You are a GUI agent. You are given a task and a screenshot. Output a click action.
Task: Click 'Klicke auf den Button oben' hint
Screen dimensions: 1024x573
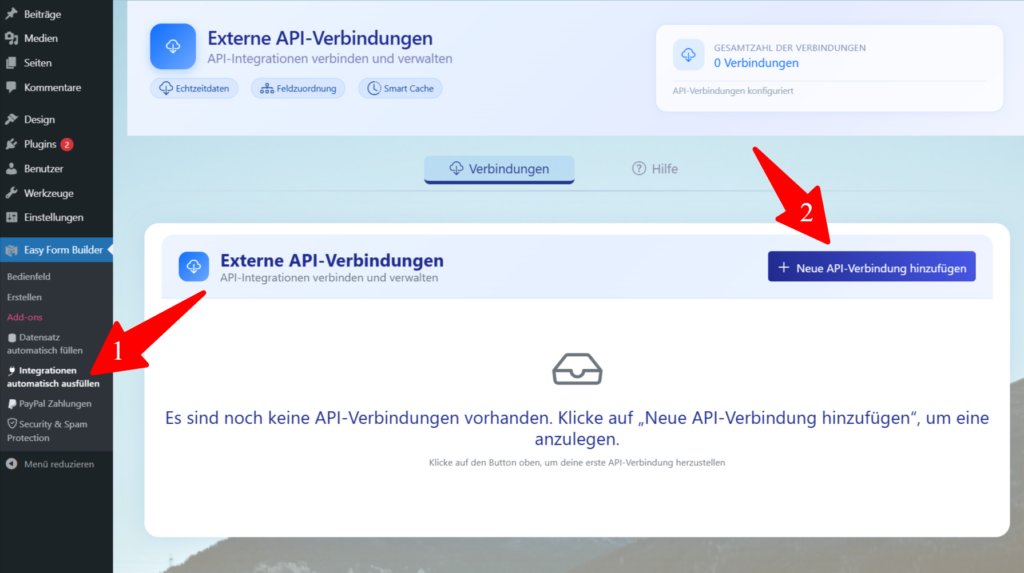577,462
